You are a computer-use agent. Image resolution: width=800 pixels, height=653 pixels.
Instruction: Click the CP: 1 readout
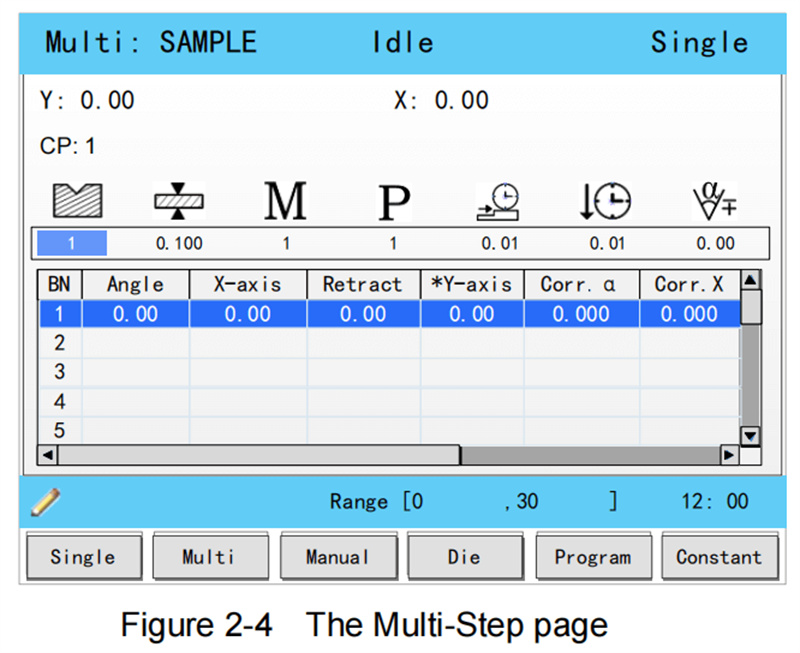[67, 146]
